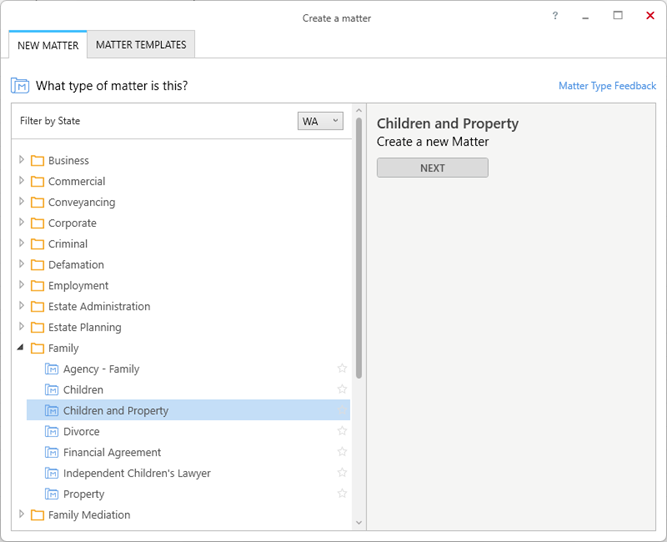Star the Financial Agreement matter type

[342, 452]
